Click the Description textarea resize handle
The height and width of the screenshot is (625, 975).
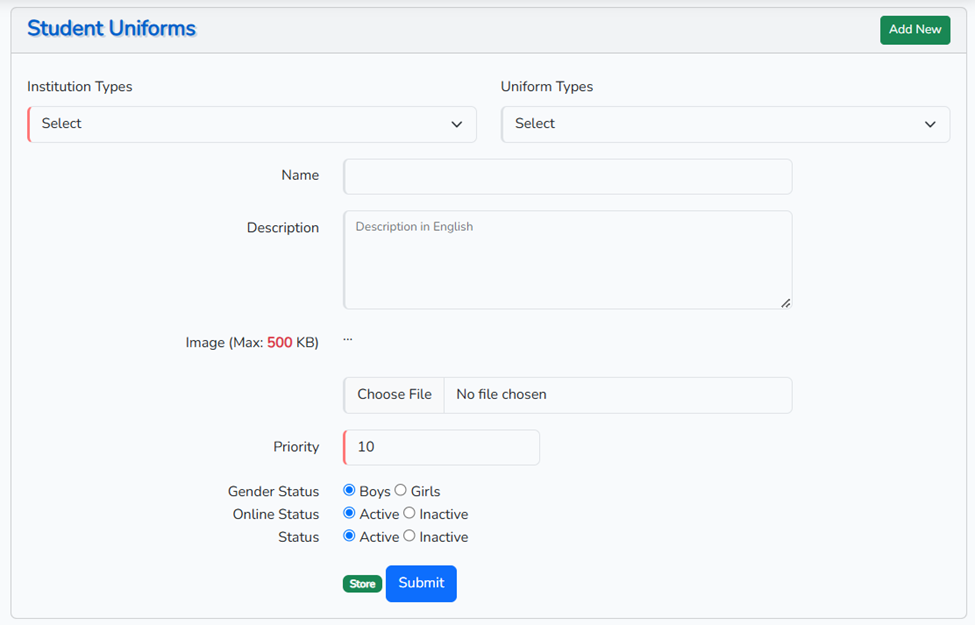785,303
